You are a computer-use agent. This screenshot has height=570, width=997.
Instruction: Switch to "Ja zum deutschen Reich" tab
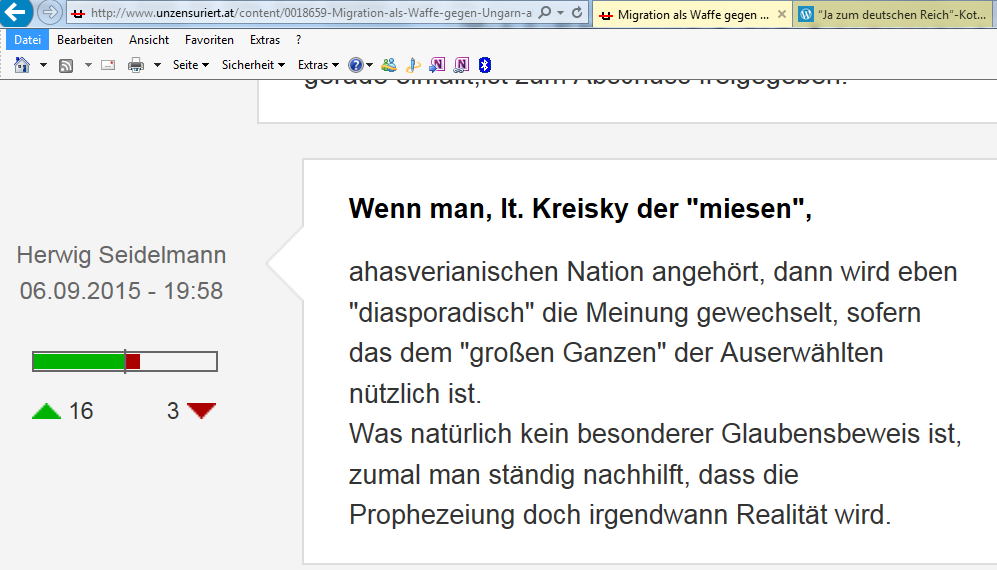pyautogui.click(x=893, y=15)
